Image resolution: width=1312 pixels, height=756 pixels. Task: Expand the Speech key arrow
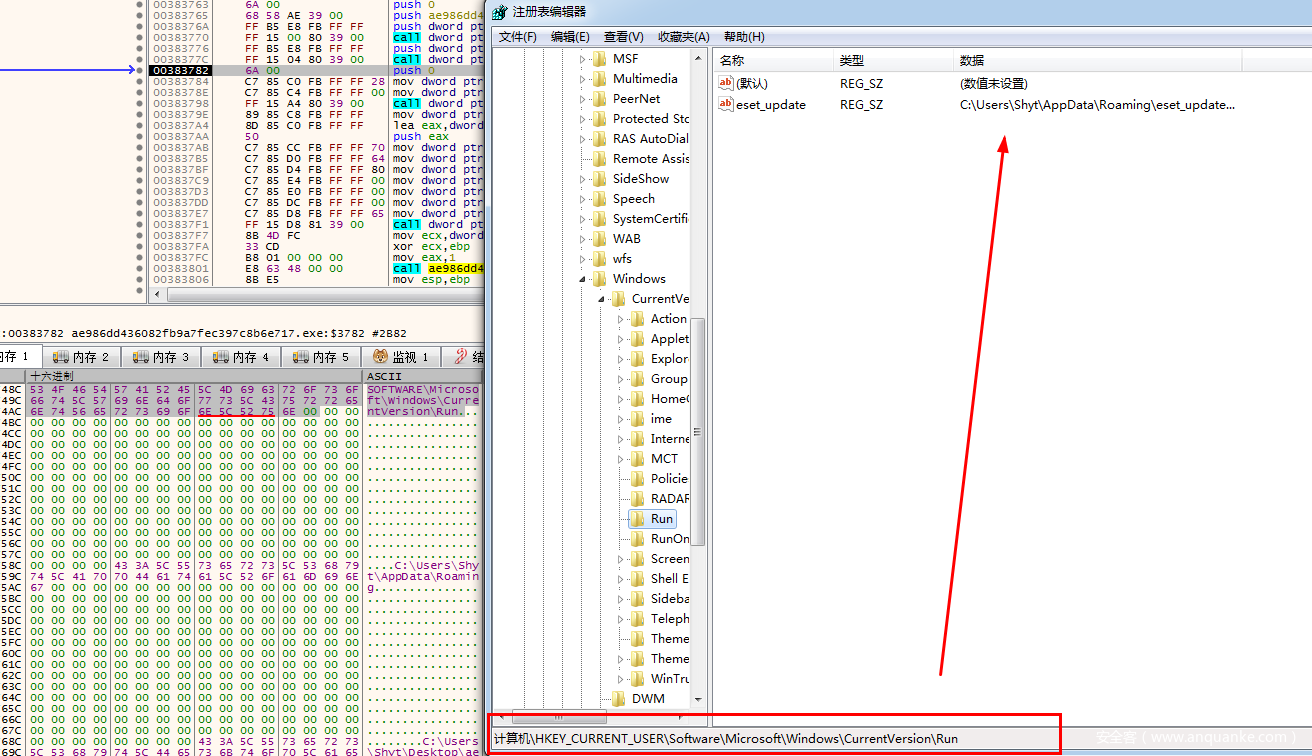pos(583,199)
